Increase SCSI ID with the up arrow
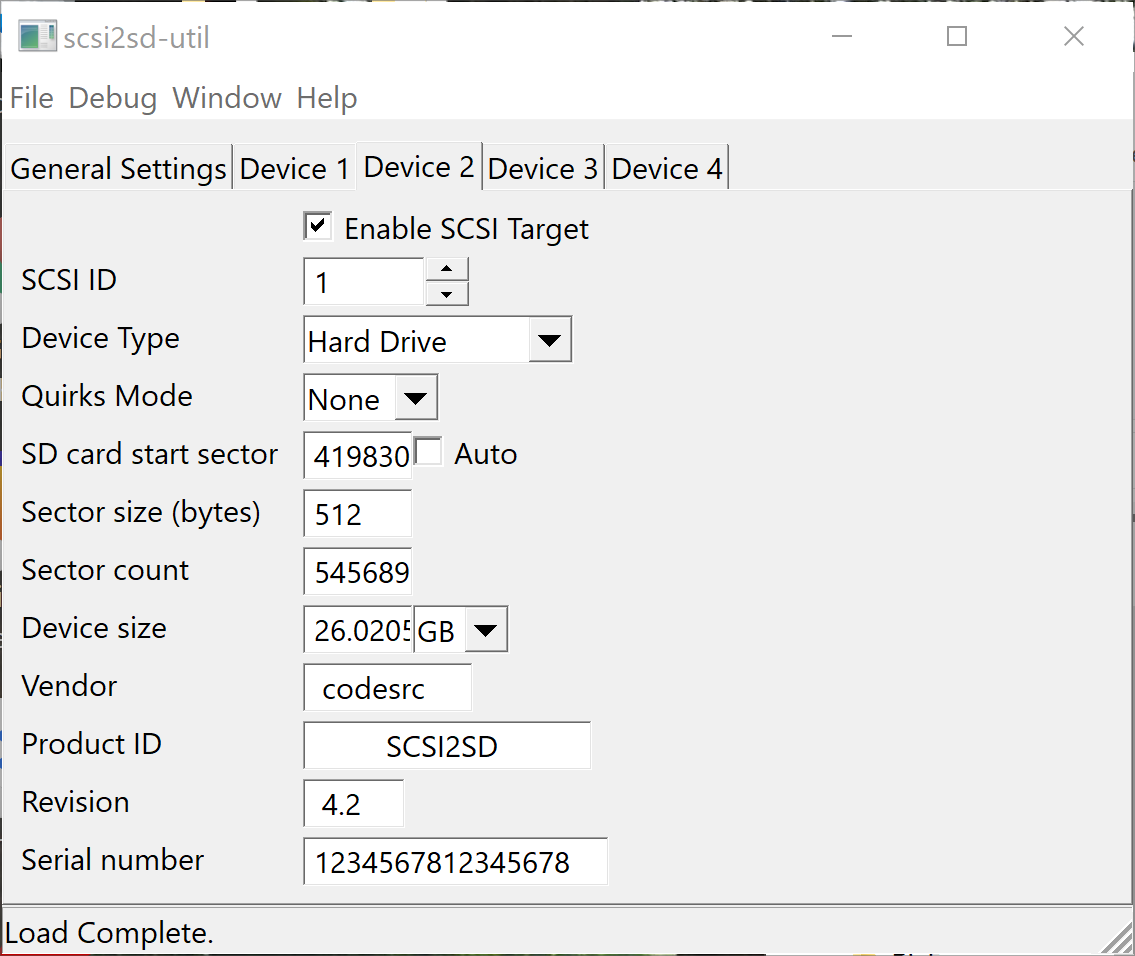Screen dimensions: 1135x956 pos(447,269)
